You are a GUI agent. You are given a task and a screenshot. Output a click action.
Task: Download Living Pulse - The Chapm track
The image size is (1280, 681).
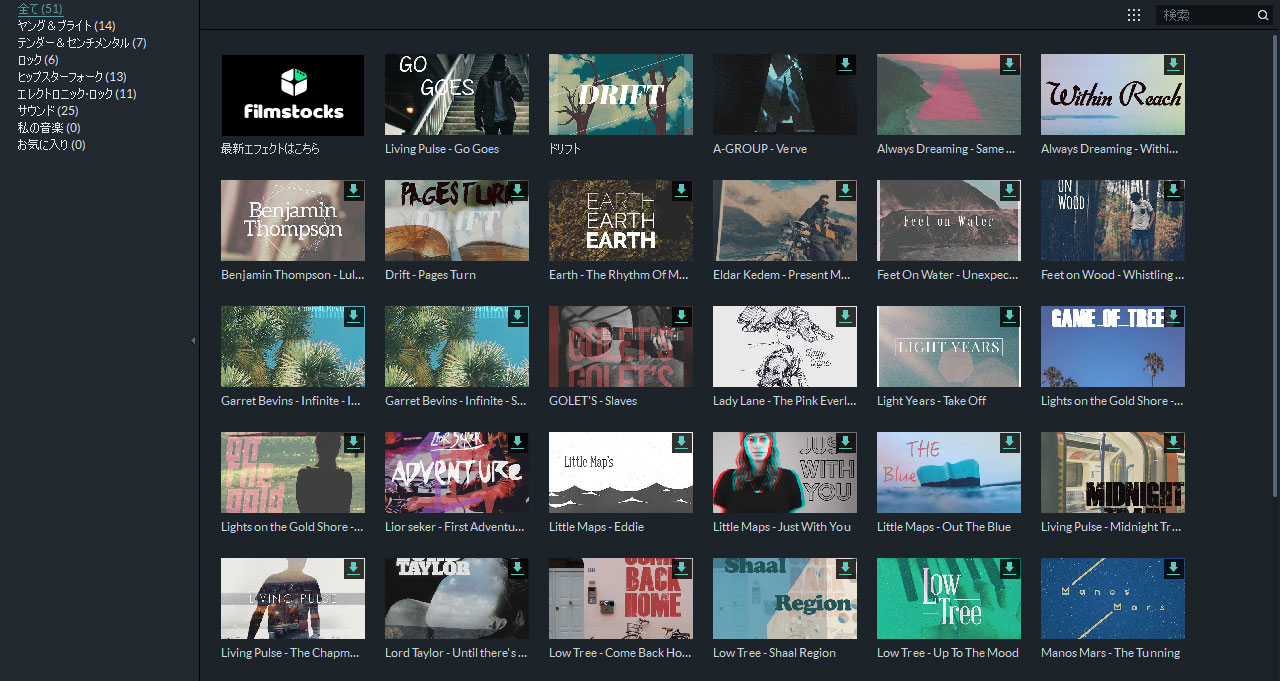354,568
